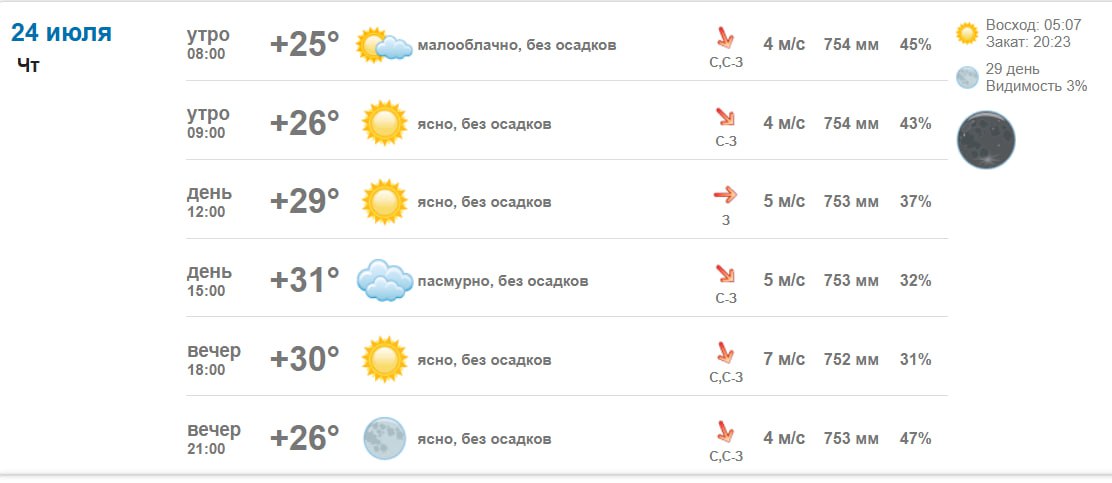Click the sun icon for 12:00

pos(384,202)
